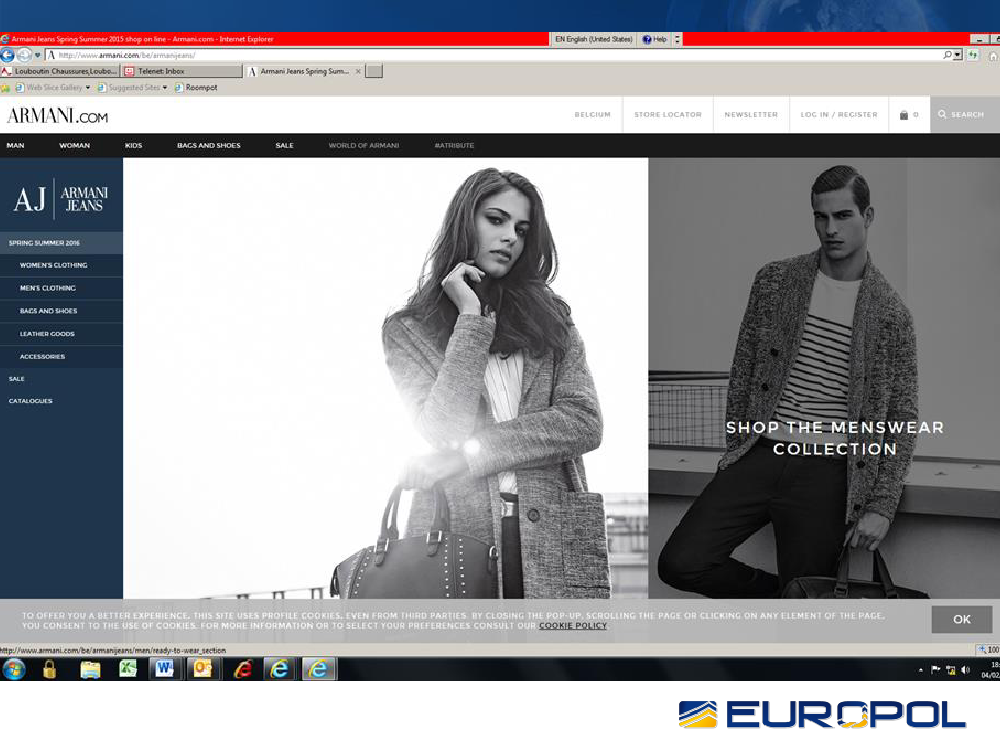This screenshot has width=1000, height=750.
Task: Open Windows Explorer folder icon in taskbar
Action: (x=90, y=669)
